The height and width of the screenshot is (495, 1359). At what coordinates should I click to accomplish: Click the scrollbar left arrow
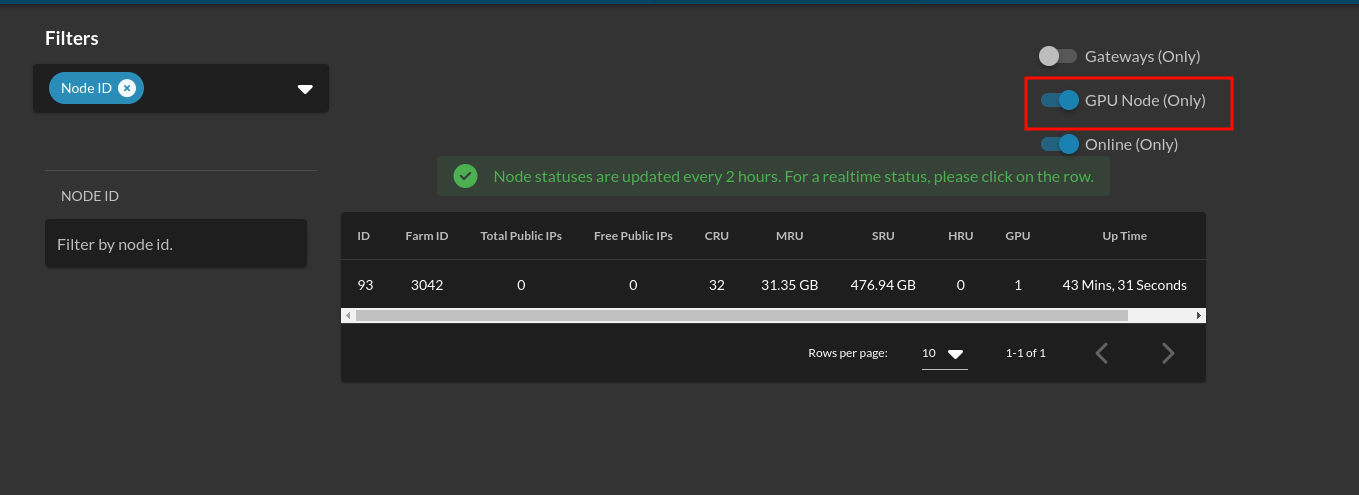(348, 315)
